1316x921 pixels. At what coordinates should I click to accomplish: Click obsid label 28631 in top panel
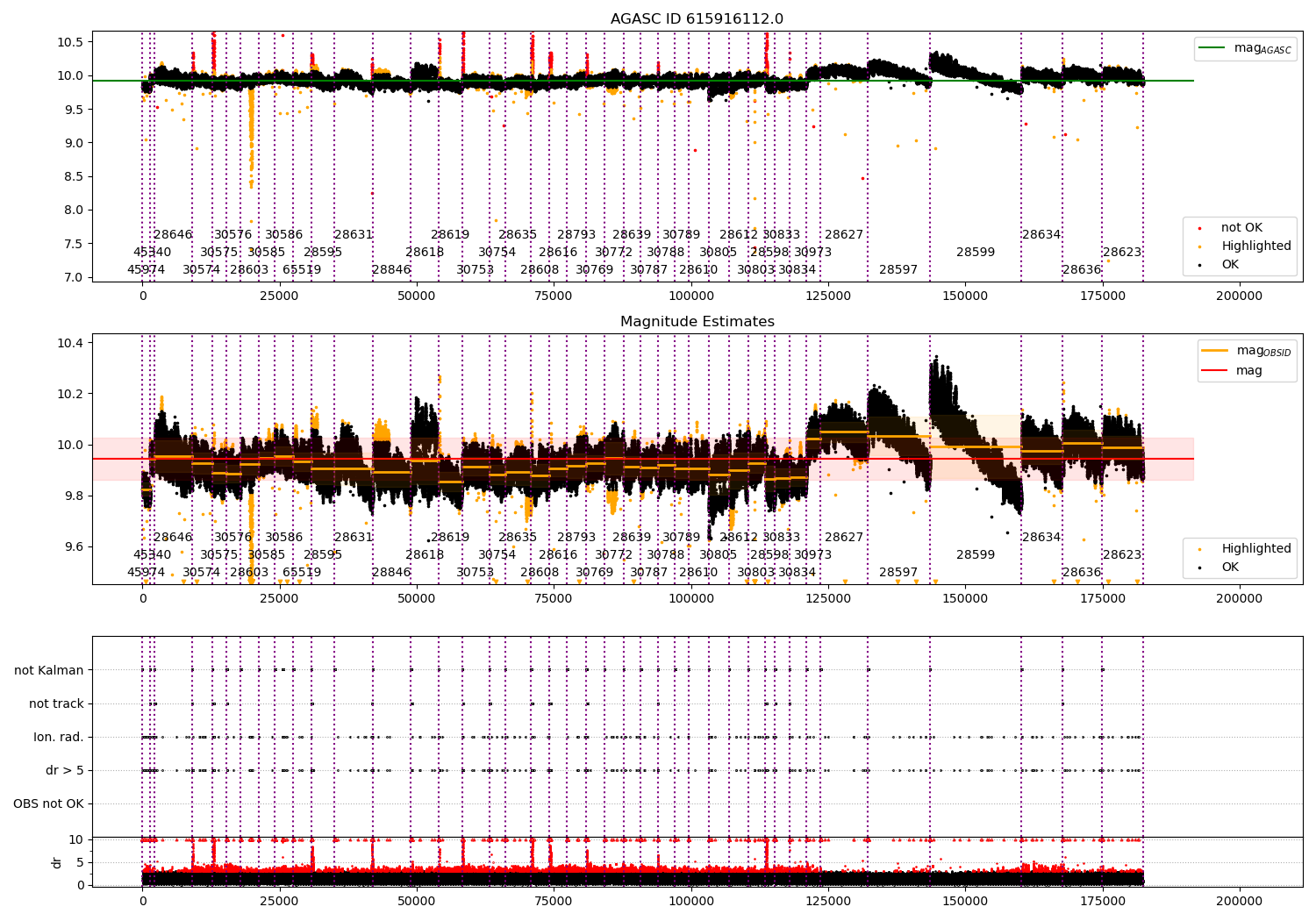click(x=354, y=234)
